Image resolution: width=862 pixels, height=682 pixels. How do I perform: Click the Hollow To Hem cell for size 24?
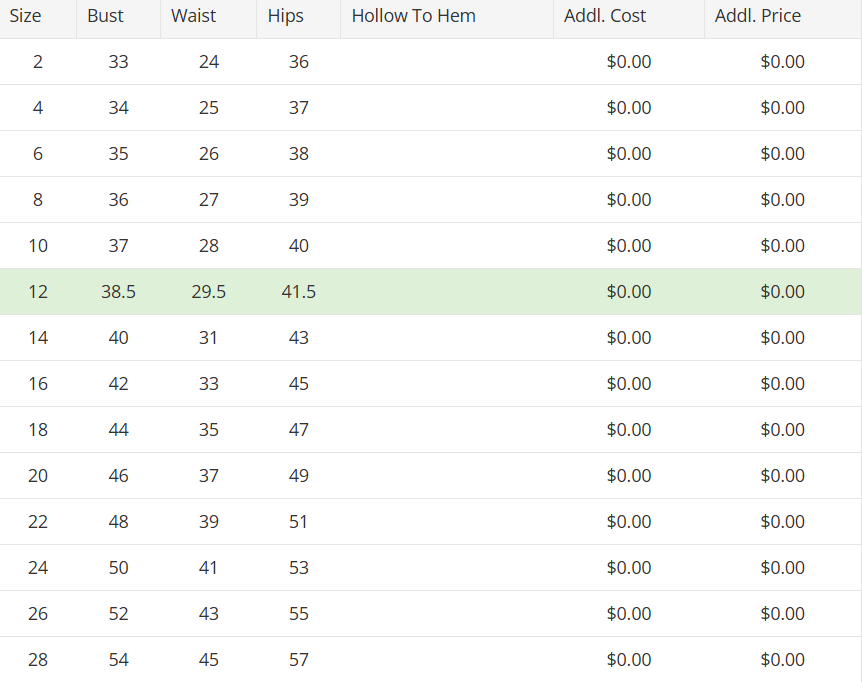click(x=447, y=568)
